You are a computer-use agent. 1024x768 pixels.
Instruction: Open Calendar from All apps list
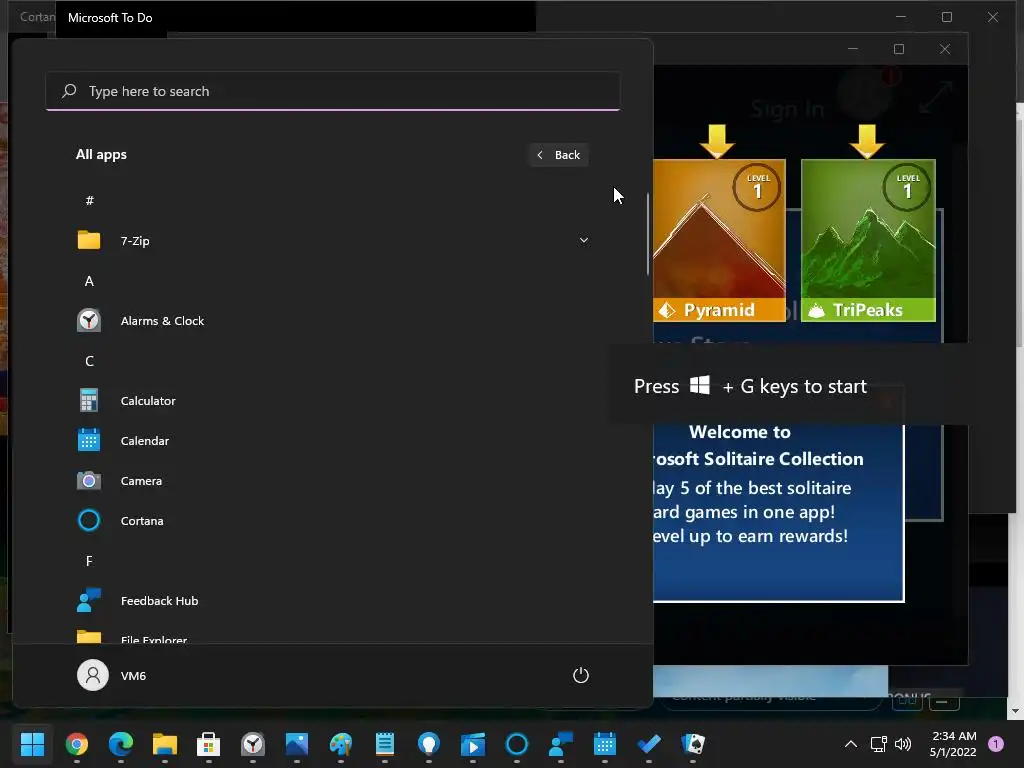(x=332, y=441)
